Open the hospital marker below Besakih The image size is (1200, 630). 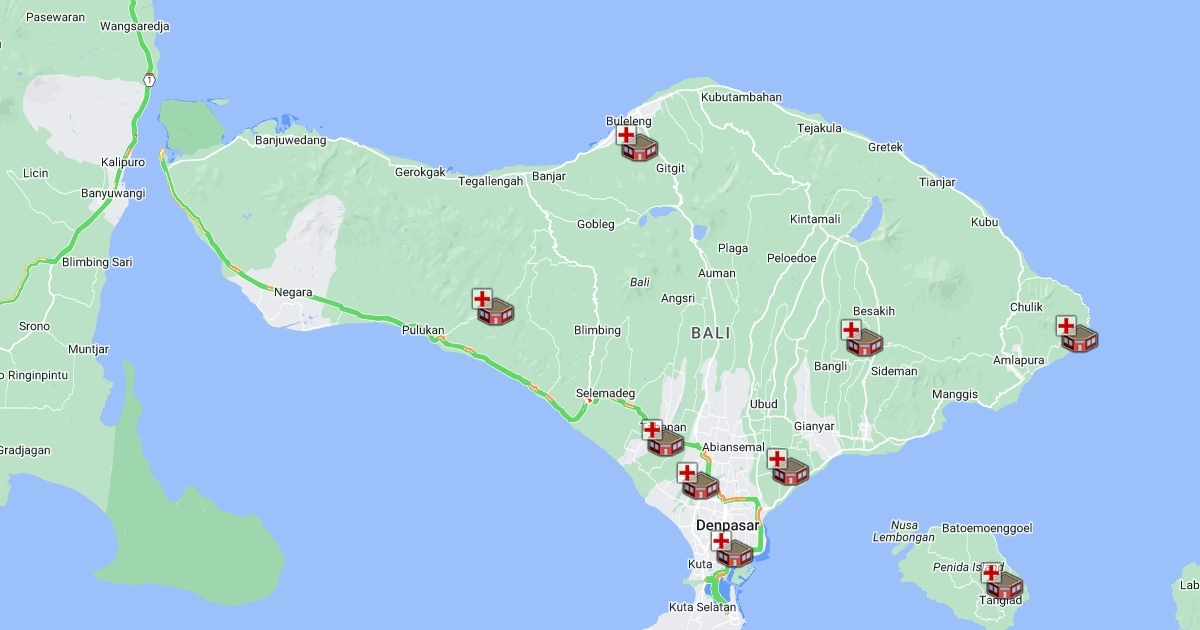(x=861, y=340)
